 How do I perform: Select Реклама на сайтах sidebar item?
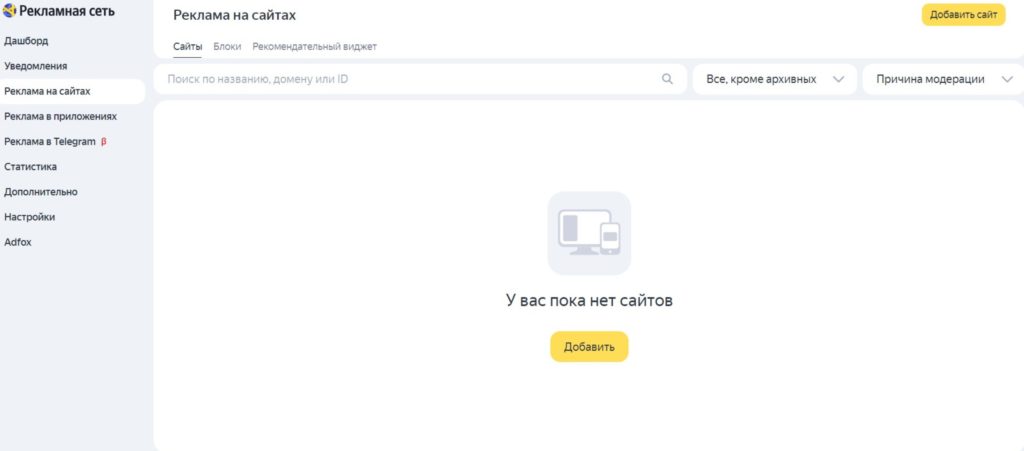72,91
